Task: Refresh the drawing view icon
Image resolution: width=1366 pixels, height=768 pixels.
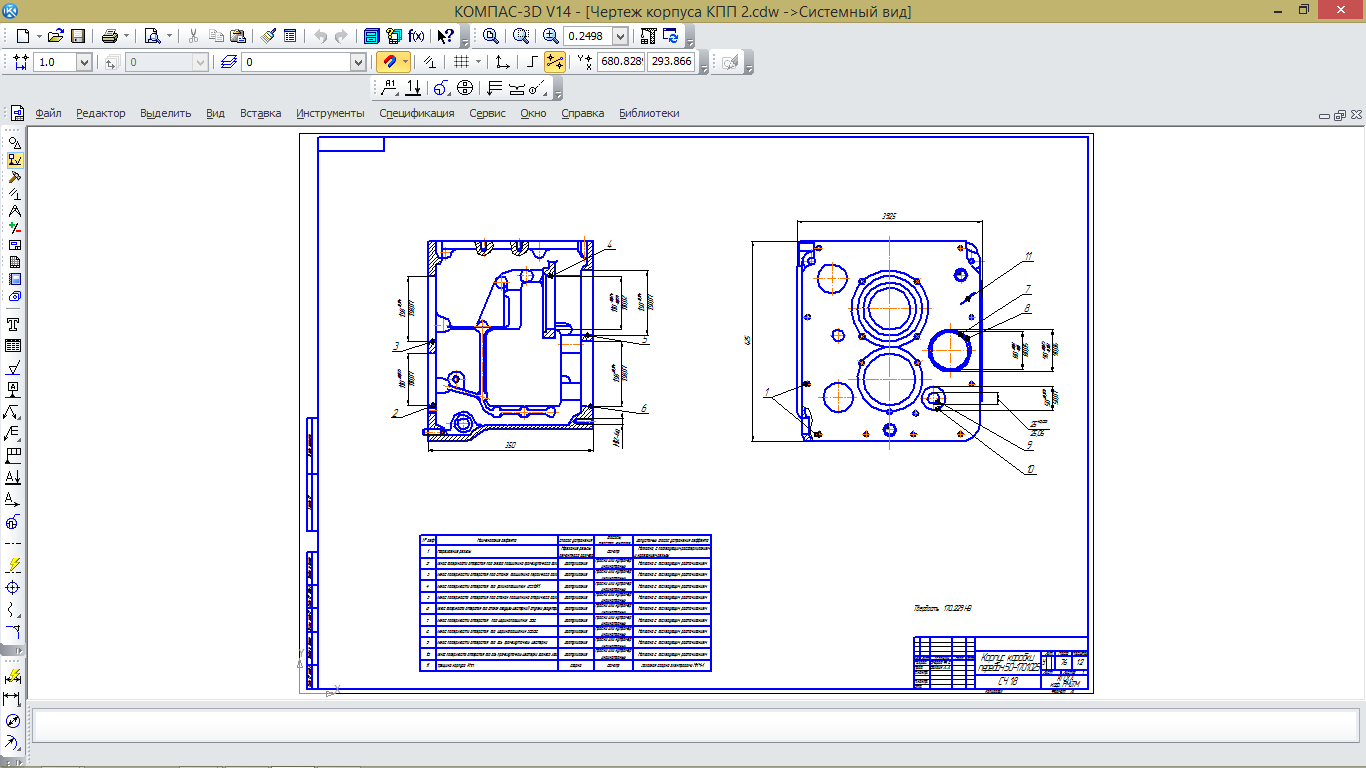Action: [x=671, y=35]
